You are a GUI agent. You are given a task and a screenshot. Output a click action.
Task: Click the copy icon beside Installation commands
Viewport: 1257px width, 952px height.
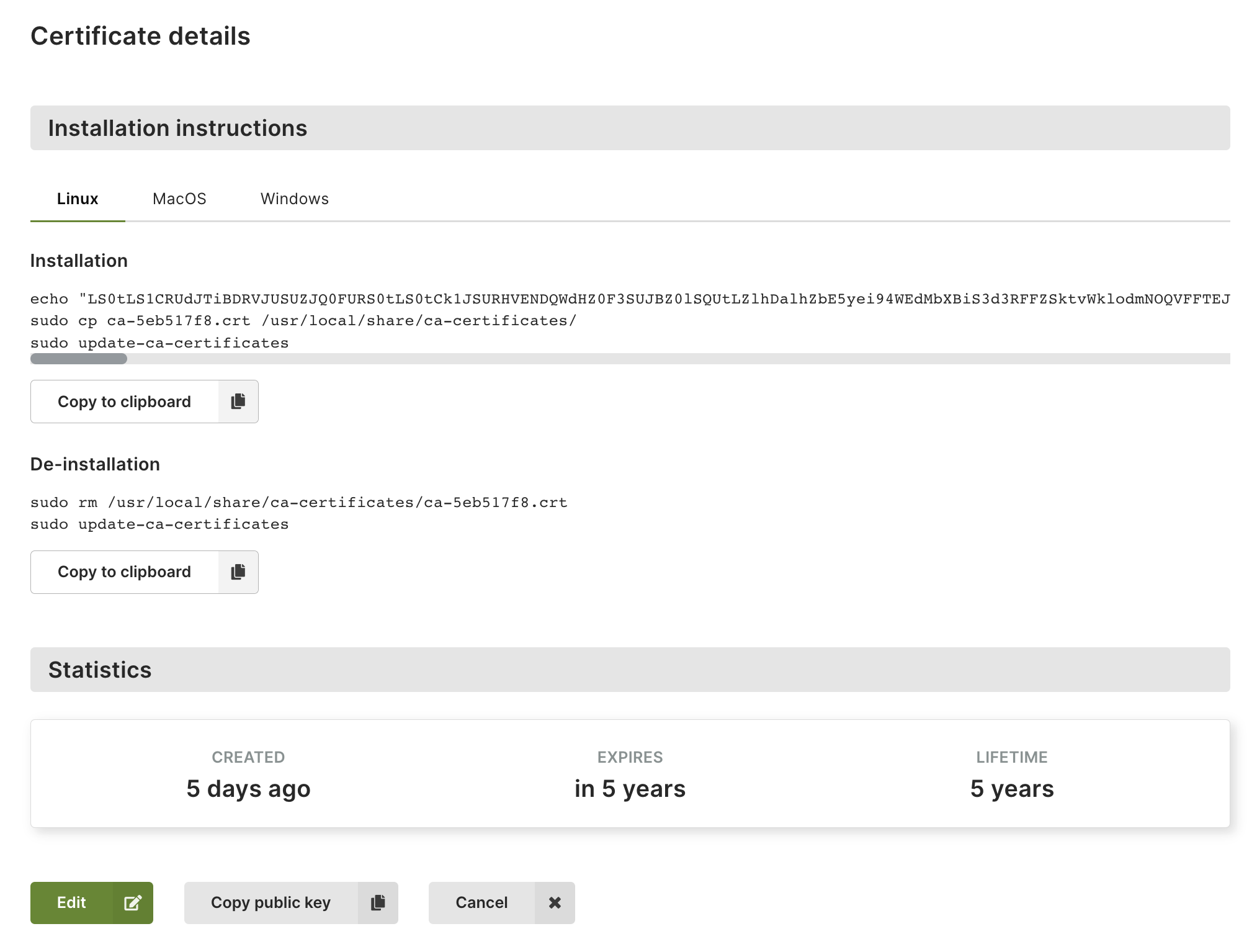[238, 402]
